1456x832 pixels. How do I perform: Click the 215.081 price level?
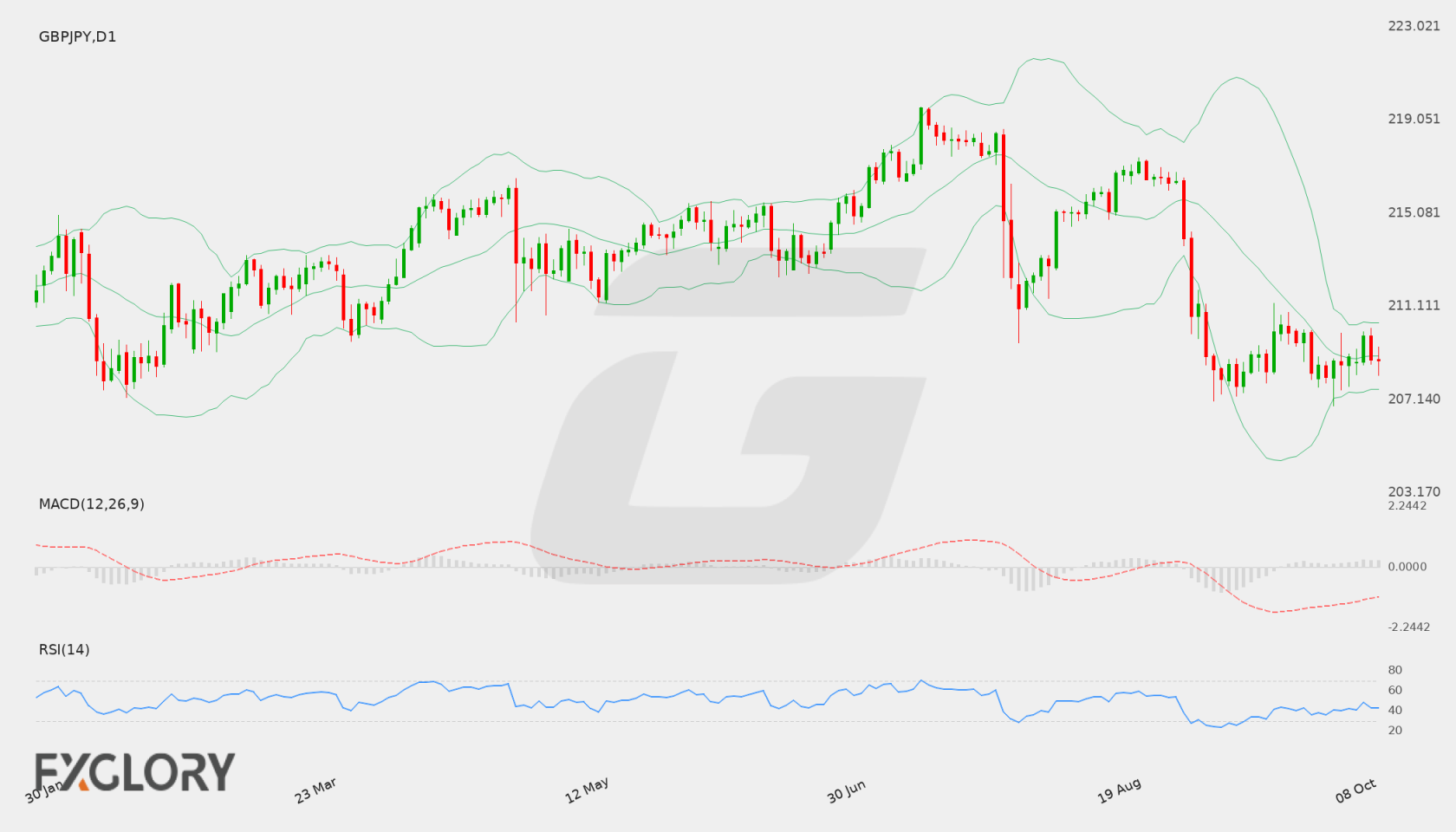coord(1414,212)
